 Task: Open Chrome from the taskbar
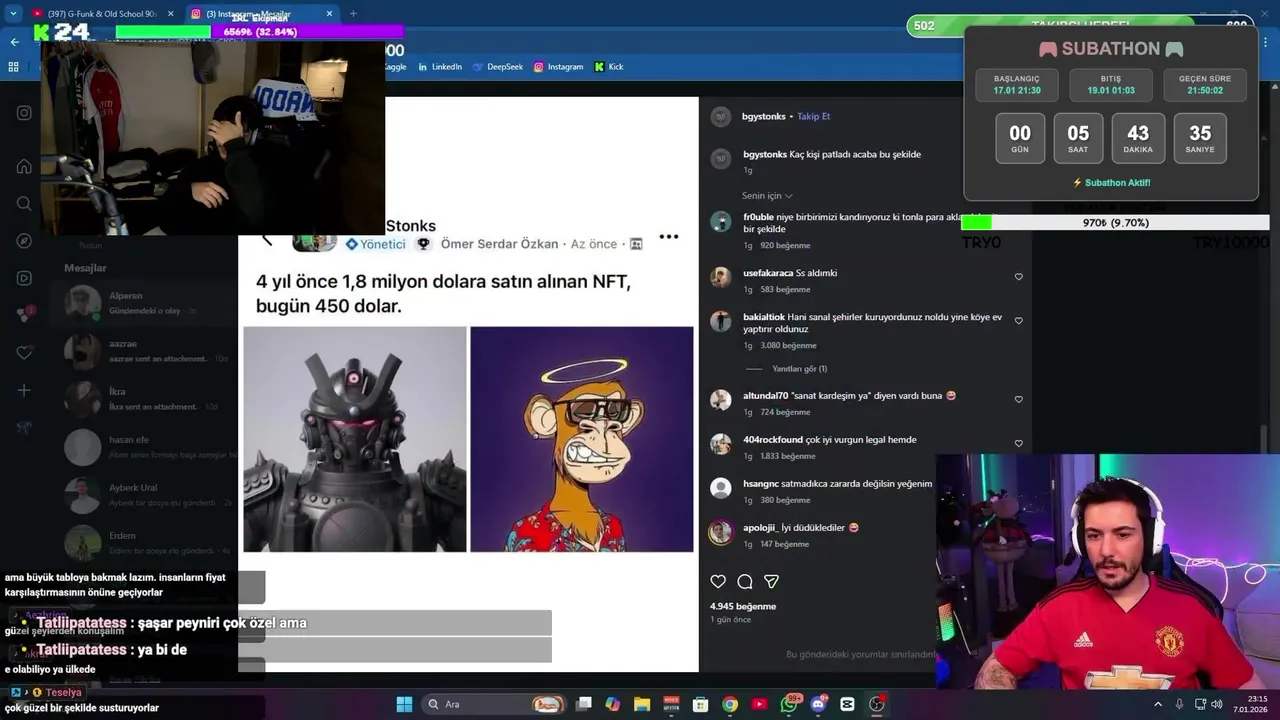click(730, 704)
